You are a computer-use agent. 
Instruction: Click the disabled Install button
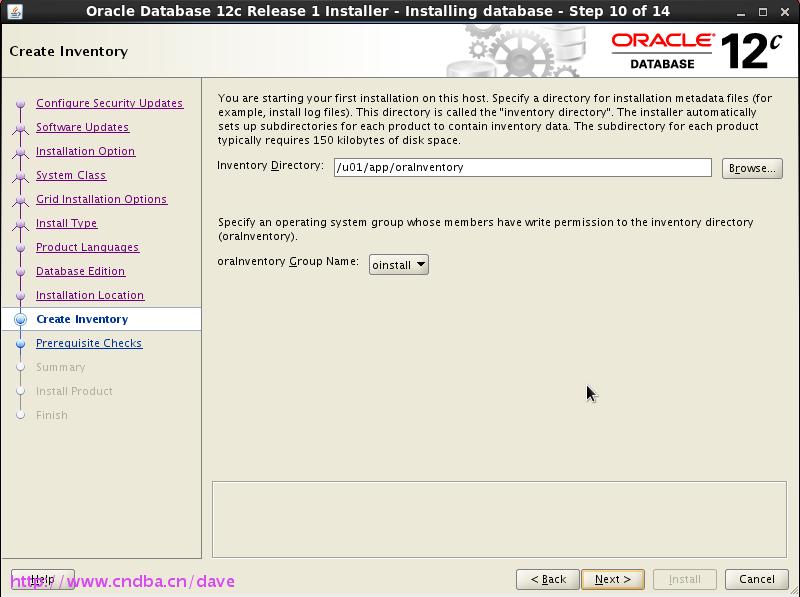[x=685, y=579]
